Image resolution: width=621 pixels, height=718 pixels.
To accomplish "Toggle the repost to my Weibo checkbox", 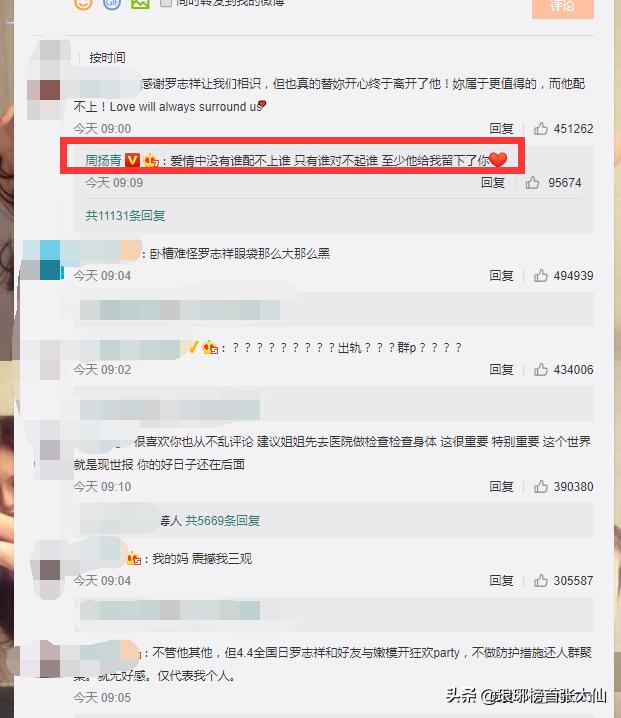I will [166, 3].
